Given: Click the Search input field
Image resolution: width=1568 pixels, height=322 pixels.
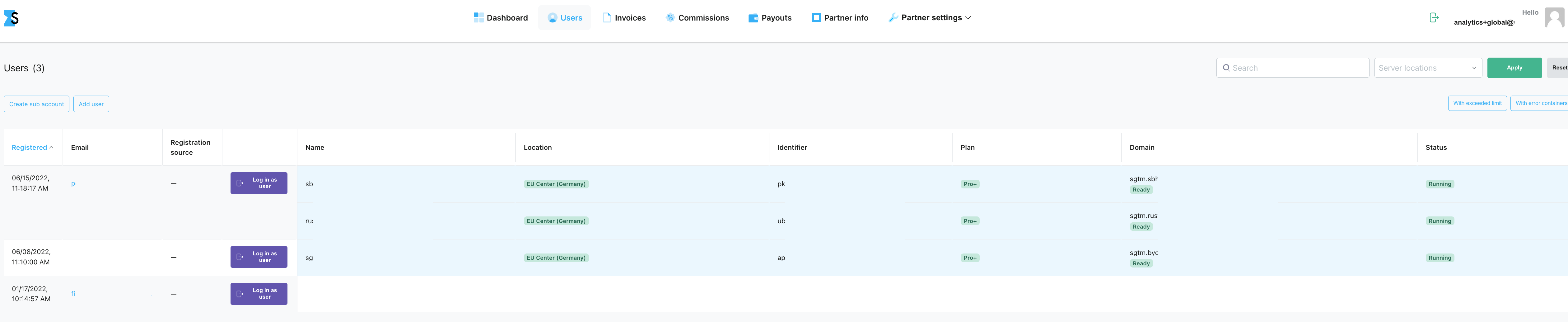Looking at the screenshot, I should pyautogui.click(x=1292, y=68).
